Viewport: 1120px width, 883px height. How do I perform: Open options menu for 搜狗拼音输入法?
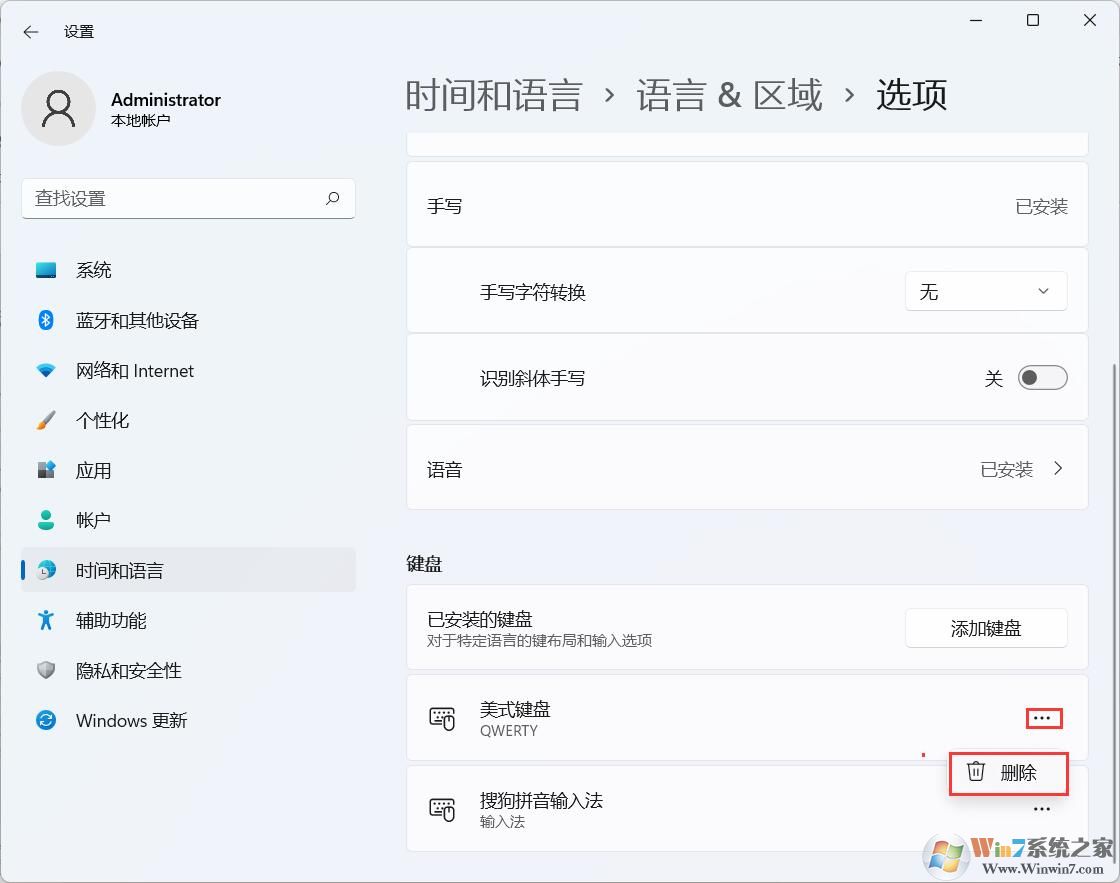click(x=1041, y=808)
